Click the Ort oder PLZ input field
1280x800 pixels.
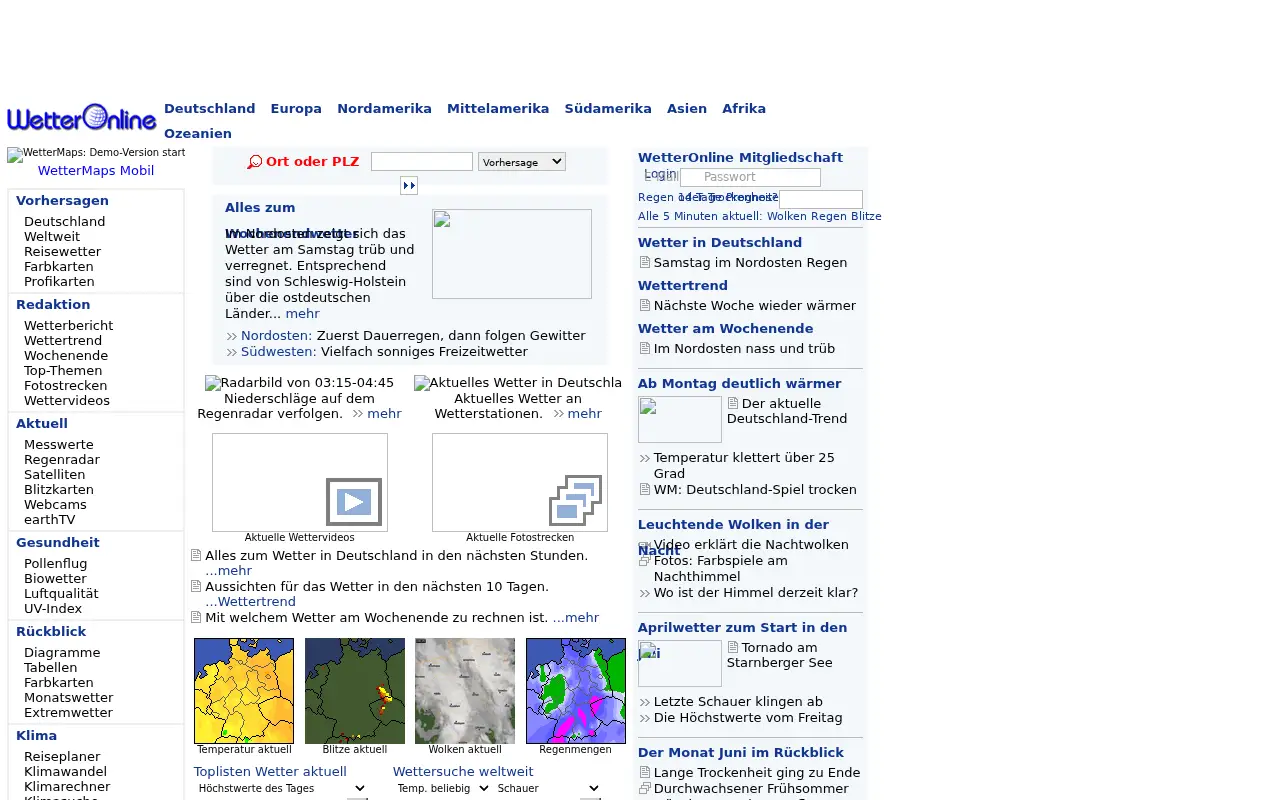click(422, 162)
